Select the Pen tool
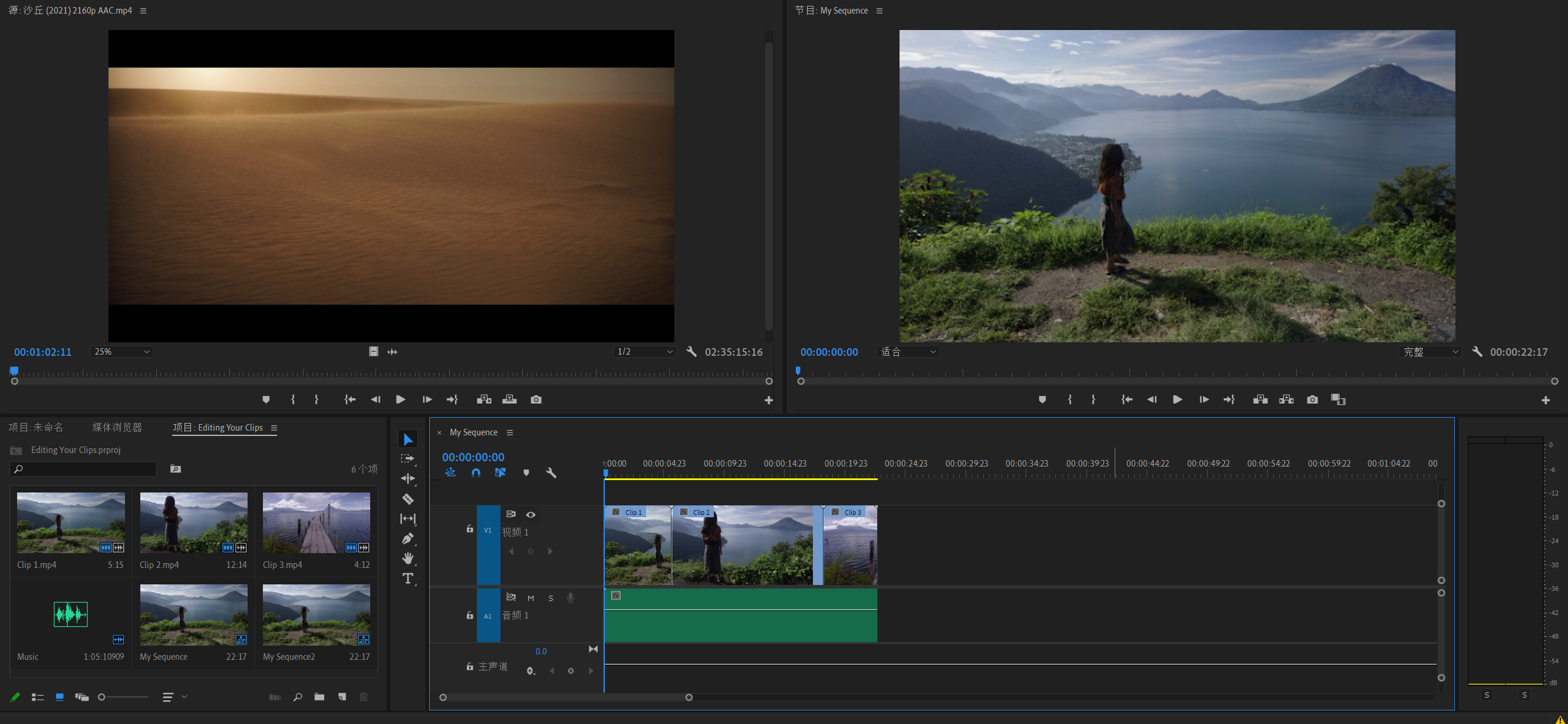The height and width of the screenshot is (724, 1568). pyautogui.click(x=408, y=538)
